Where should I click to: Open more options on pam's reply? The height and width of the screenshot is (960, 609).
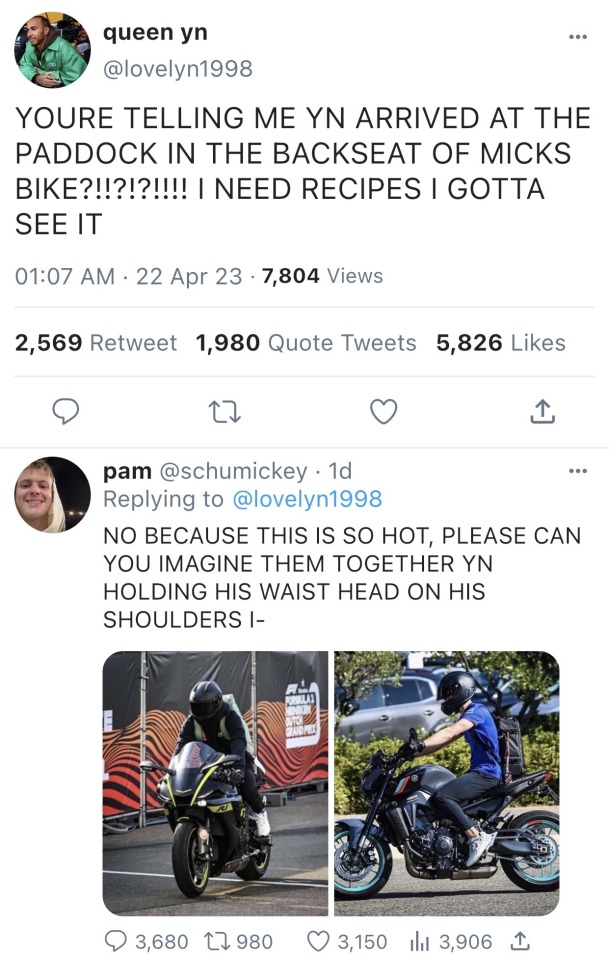[x=577, y=471]
